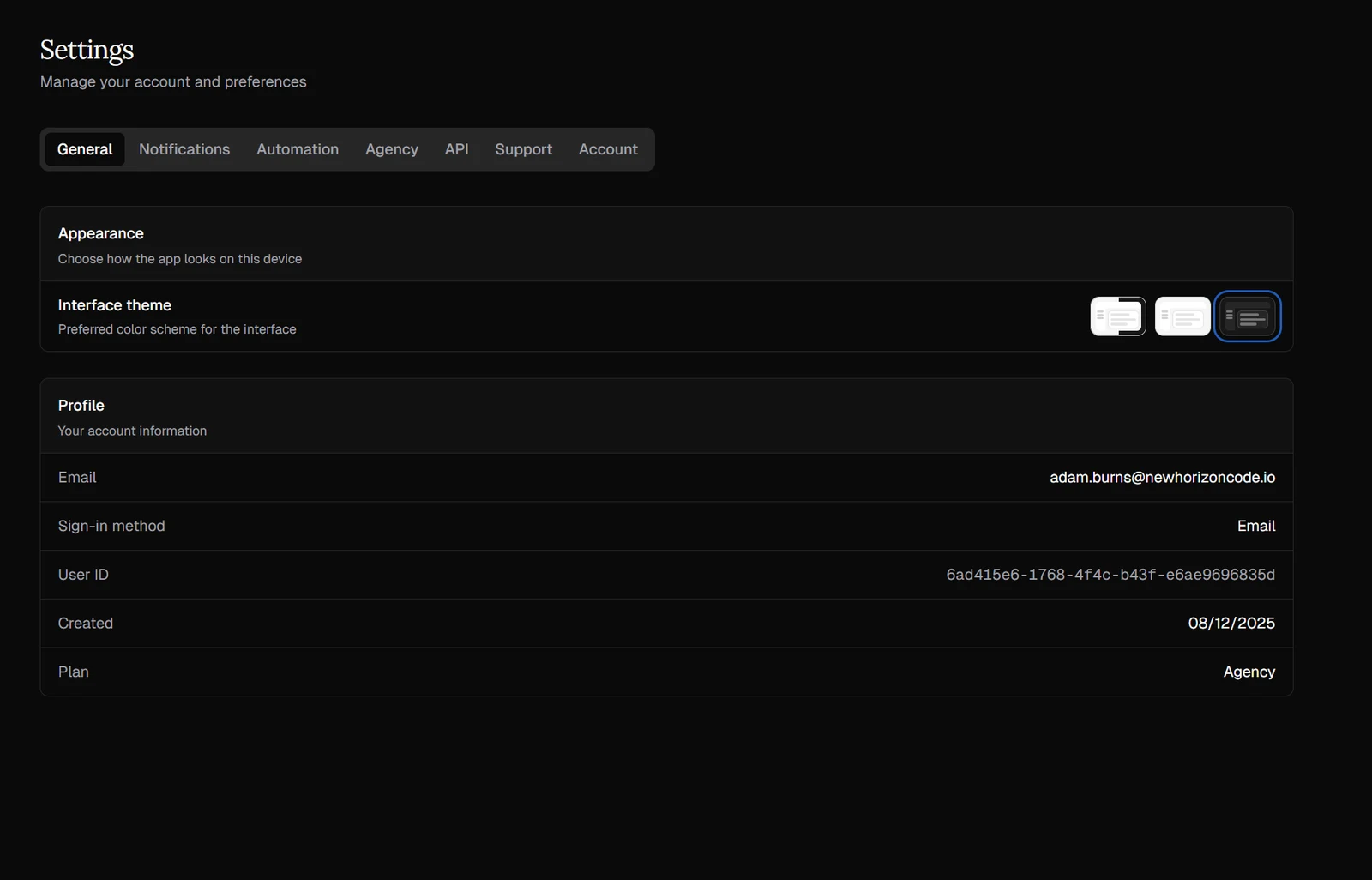Click 'Manage your account and preferences' subtitle
The width and height of the screenshot is (1372, 880).
[173, 82]
